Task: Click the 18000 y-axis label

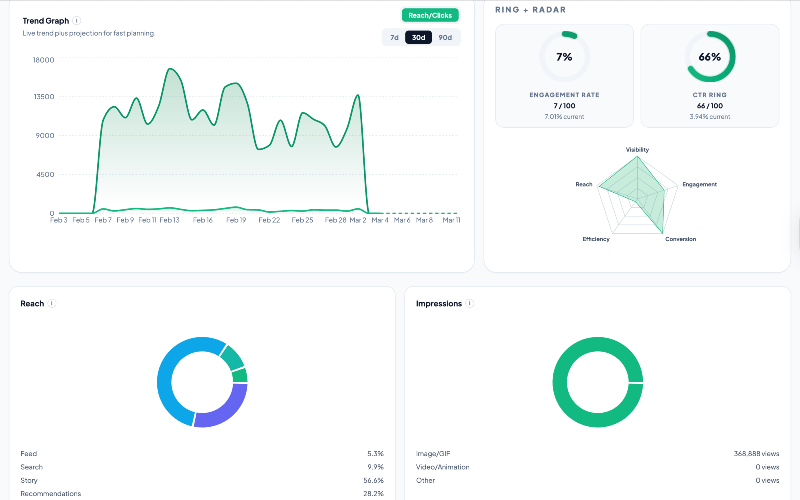Action: [43, 60]
